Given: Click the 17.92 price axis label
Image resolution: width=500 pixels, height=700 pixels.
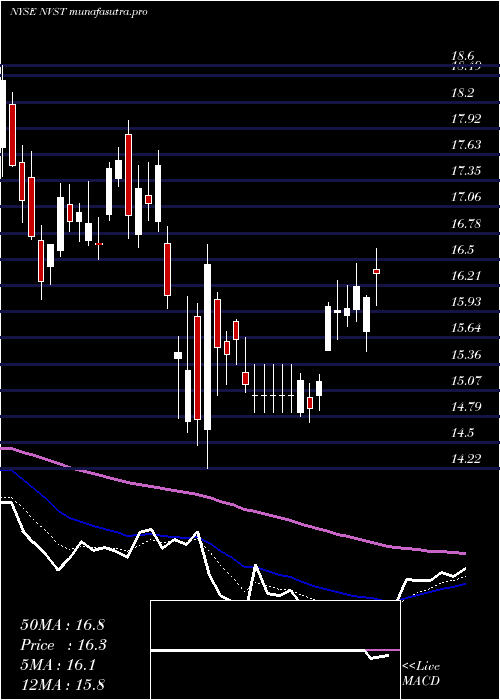Looking at the screenshot, I should 466,119.
